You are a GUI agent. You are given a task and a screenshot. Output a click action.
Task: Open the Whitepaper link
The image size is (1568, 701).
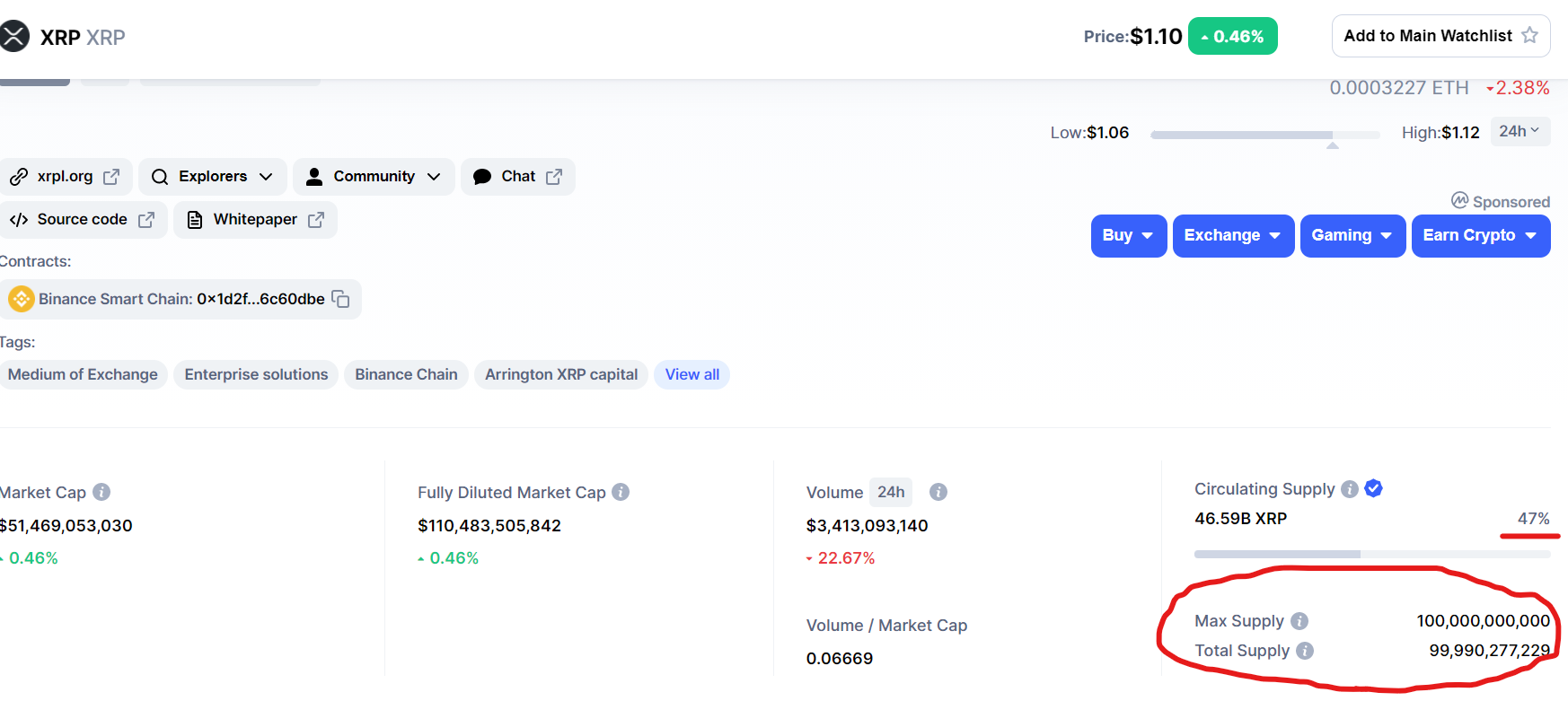tap(256, 220)
